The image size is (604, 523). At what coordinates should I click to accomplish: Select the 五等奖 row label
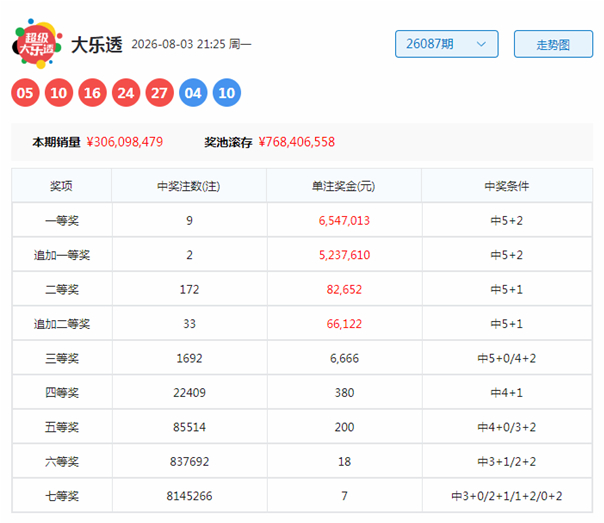[x=62, y=427]
